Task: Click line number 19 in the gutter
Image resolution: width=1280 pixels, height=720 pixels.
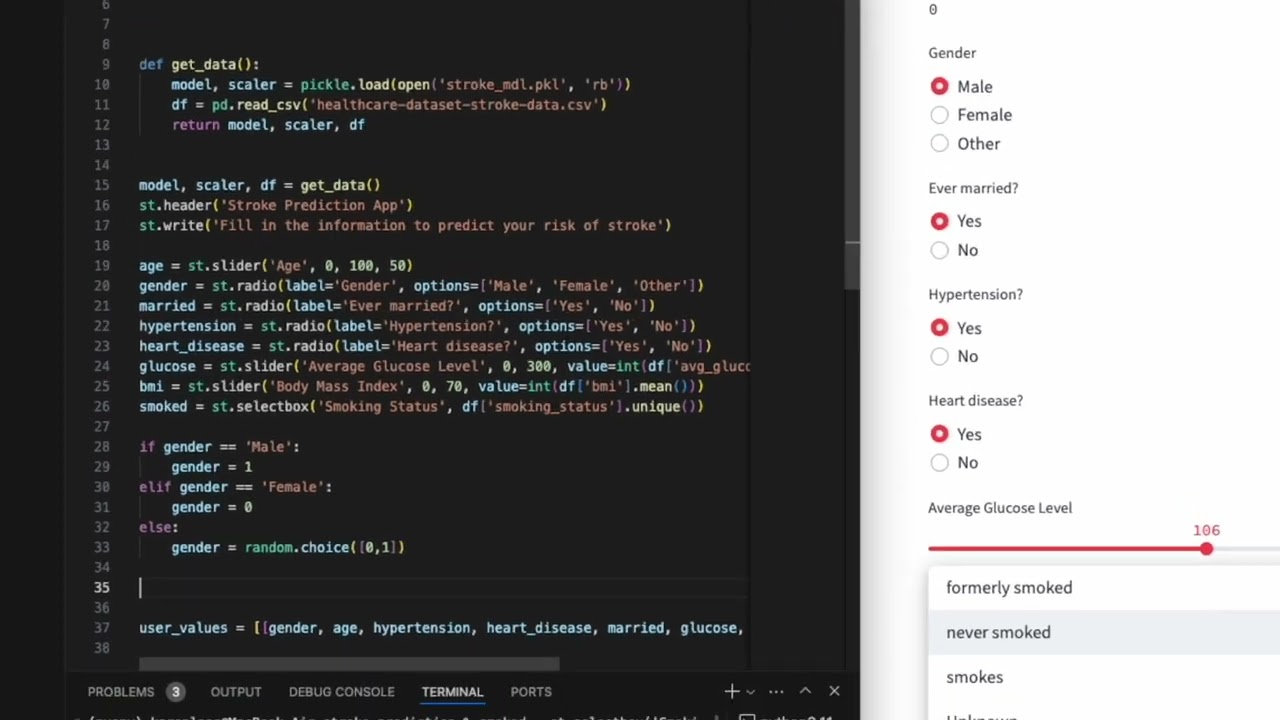Action: click(x=101, y=266)
